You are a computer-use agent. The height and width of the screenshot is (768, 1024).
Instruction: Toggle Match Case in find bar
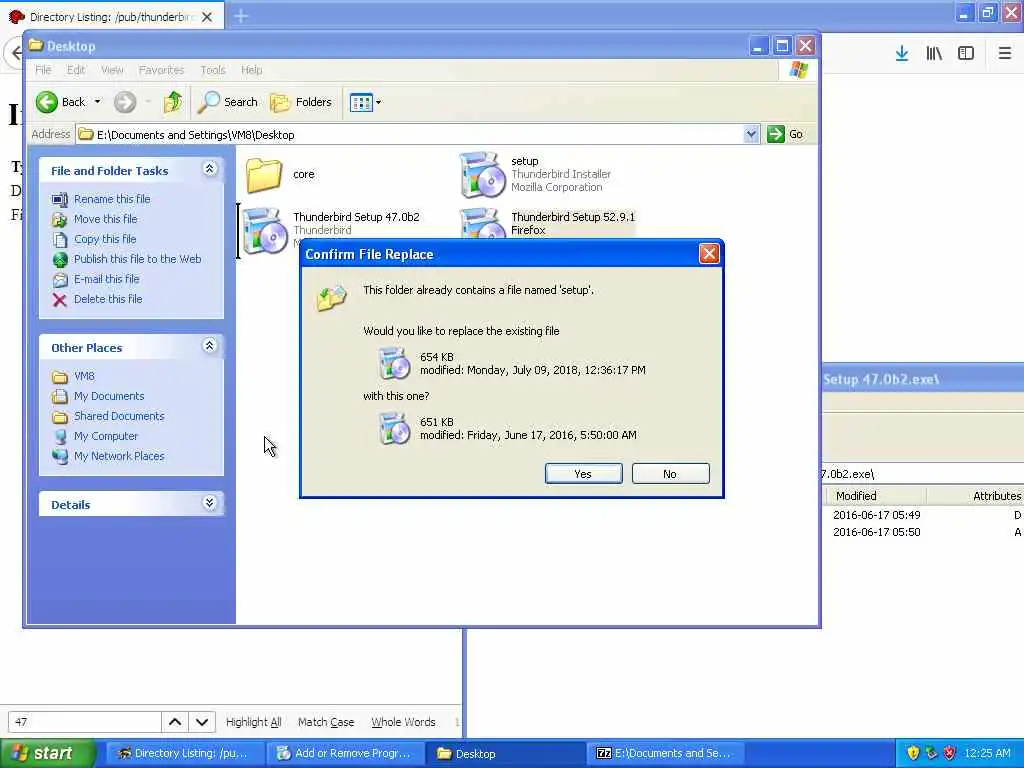(x=326, y=722)
